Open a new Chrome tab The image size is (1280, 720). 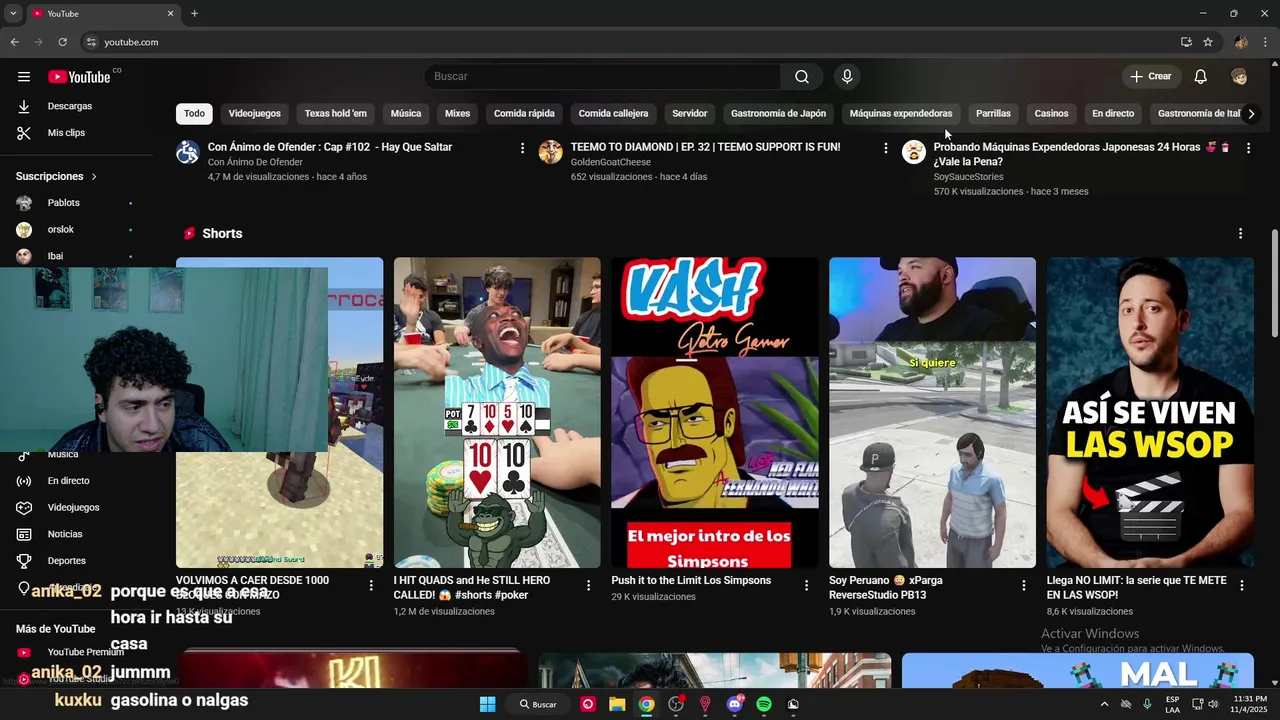(194, 14)
